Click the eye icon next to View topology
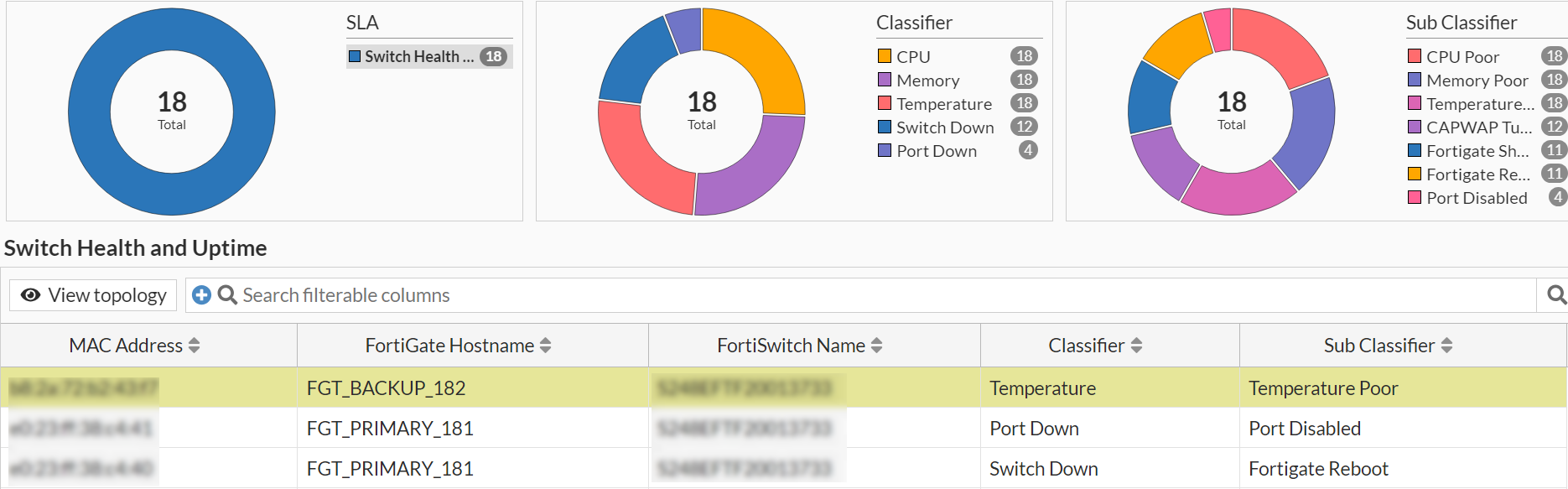1568x489 pixels. [30, 295]
